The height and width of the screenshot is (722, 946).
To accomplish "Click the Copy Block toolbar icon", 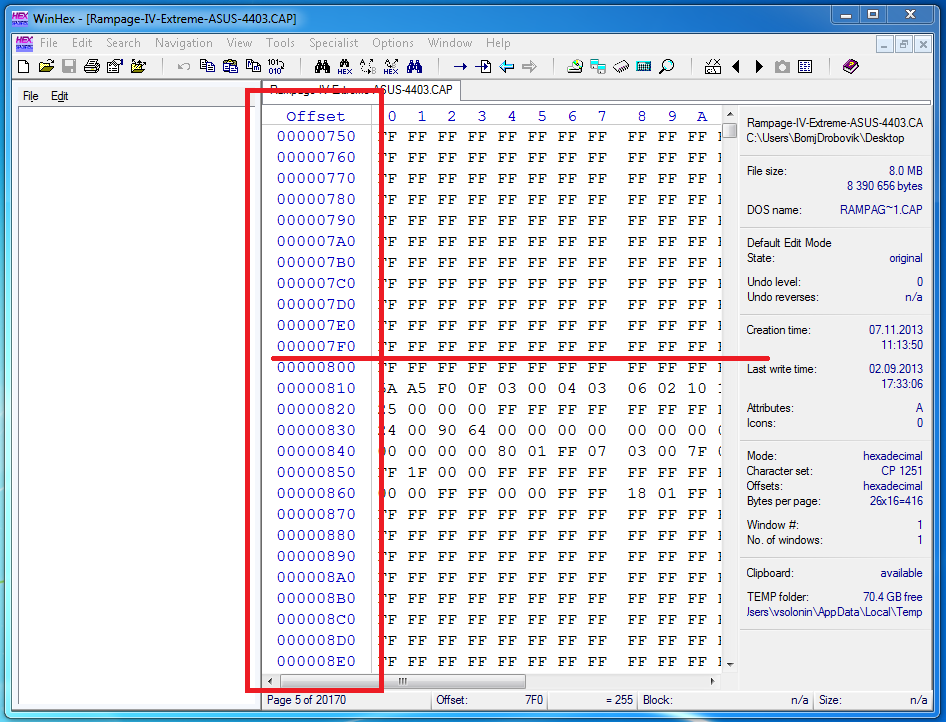I will (x=207, y=66).
